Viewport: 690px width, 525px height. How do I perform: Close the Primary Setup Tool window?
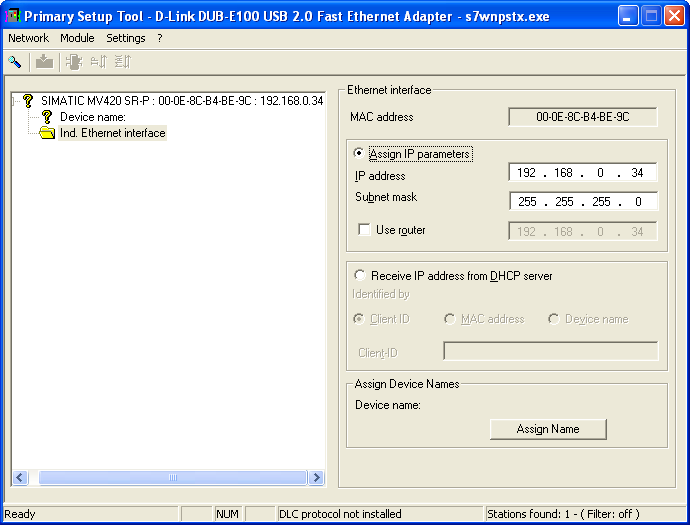tap(674, 16)
